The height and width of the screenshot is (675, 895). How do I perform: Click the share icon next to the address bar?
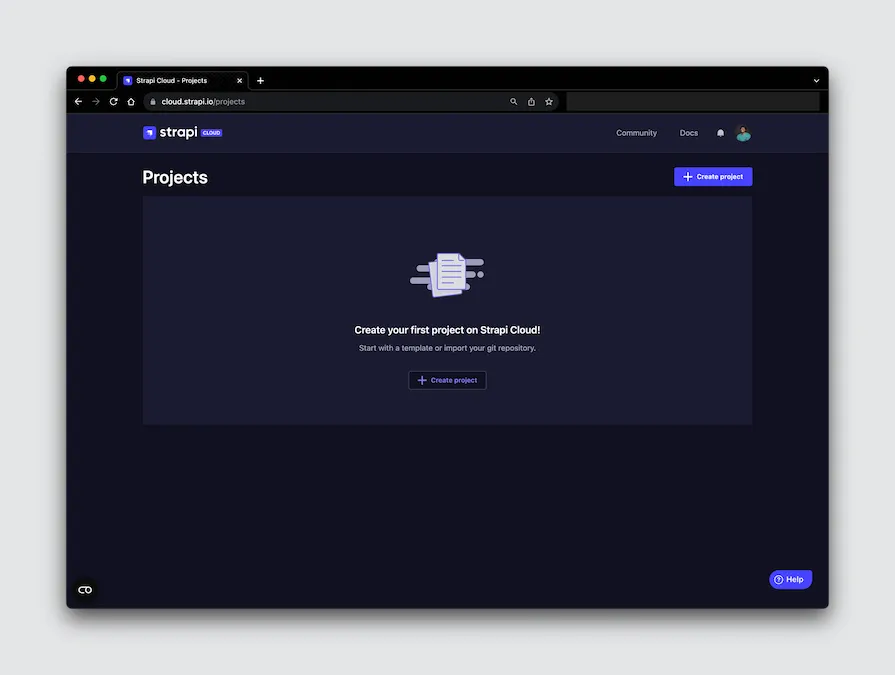[531, 101]
